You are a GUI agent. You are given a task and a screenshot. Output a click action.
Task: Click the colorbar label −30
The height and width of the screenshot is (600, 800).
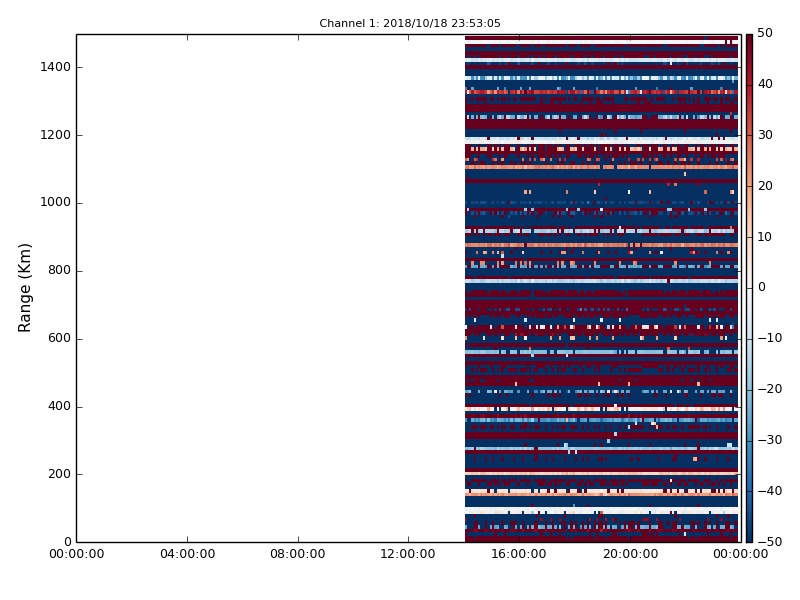click(770, 440)
